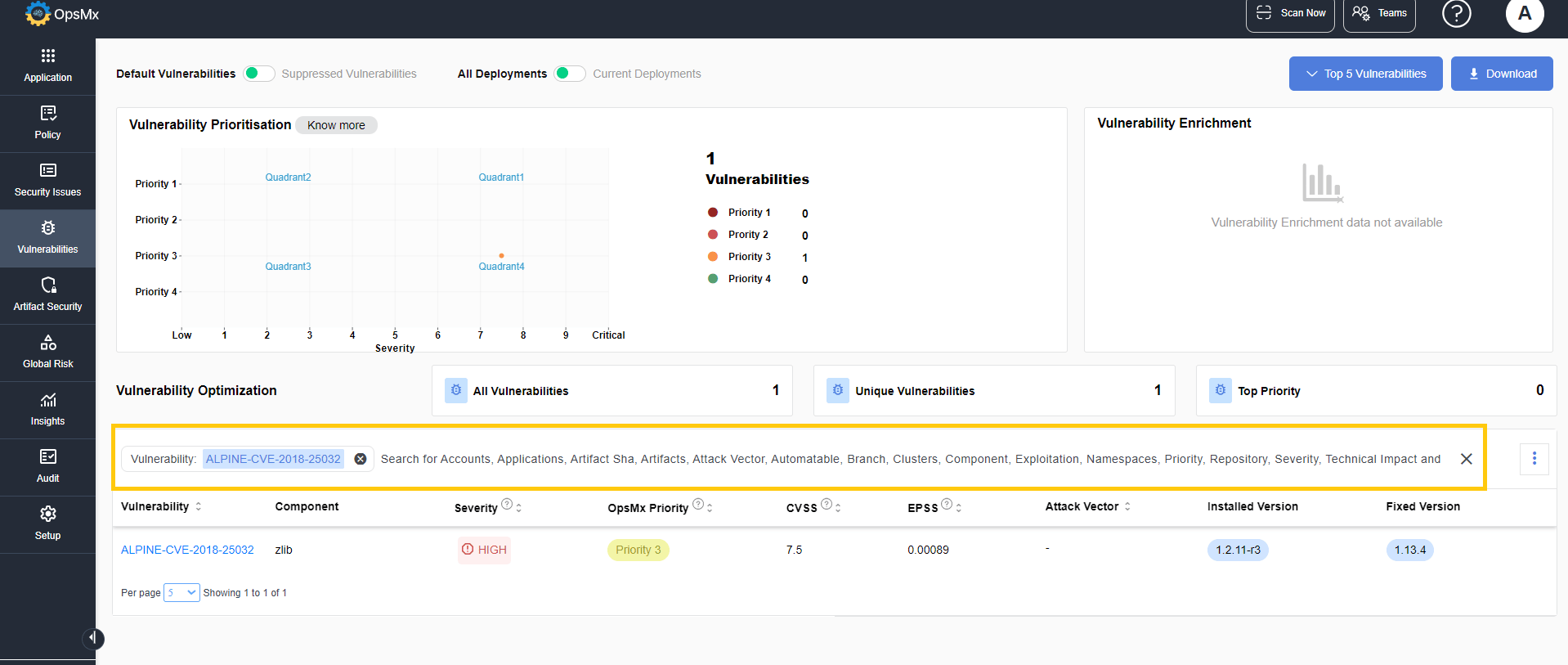Click the Priority 3 orange legend dot

pyautogui.click(x=713, y=257)
